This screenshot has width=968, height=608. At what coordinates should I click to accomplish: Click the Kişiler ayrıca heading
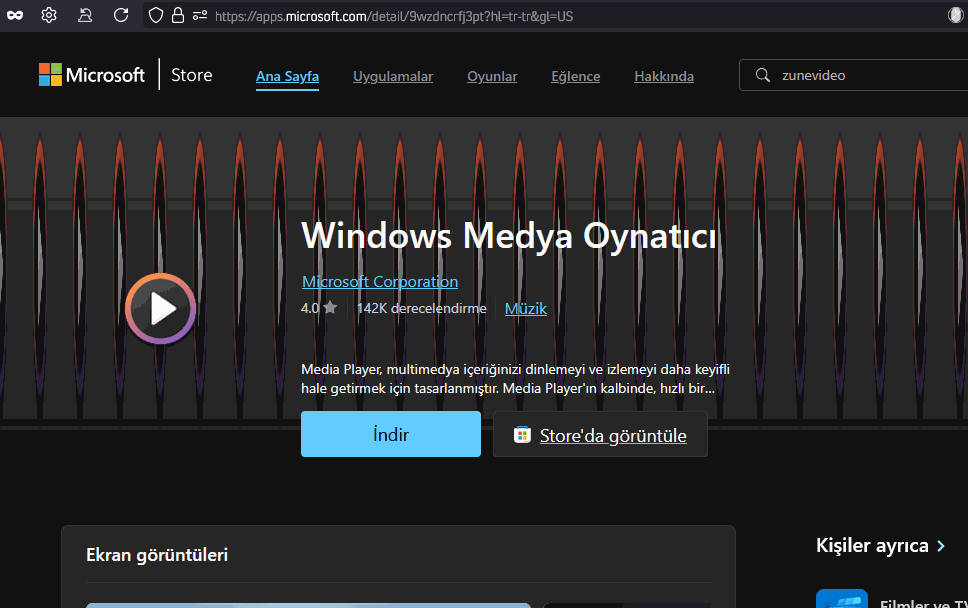coord(872,546)
